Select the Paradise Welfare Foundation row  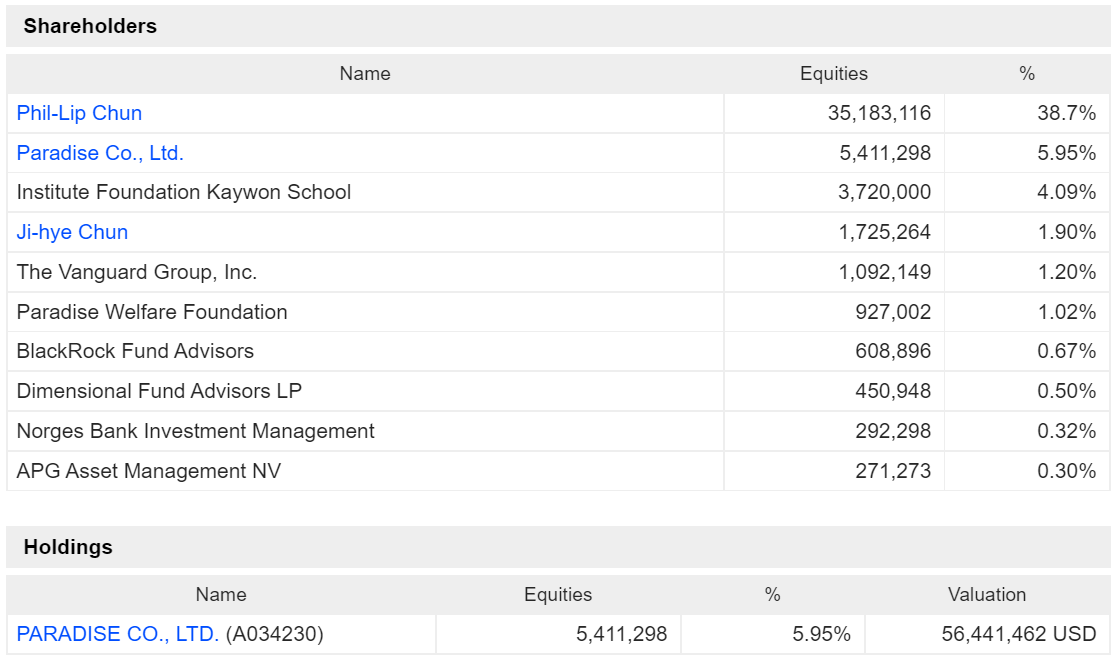click(558, 312)
